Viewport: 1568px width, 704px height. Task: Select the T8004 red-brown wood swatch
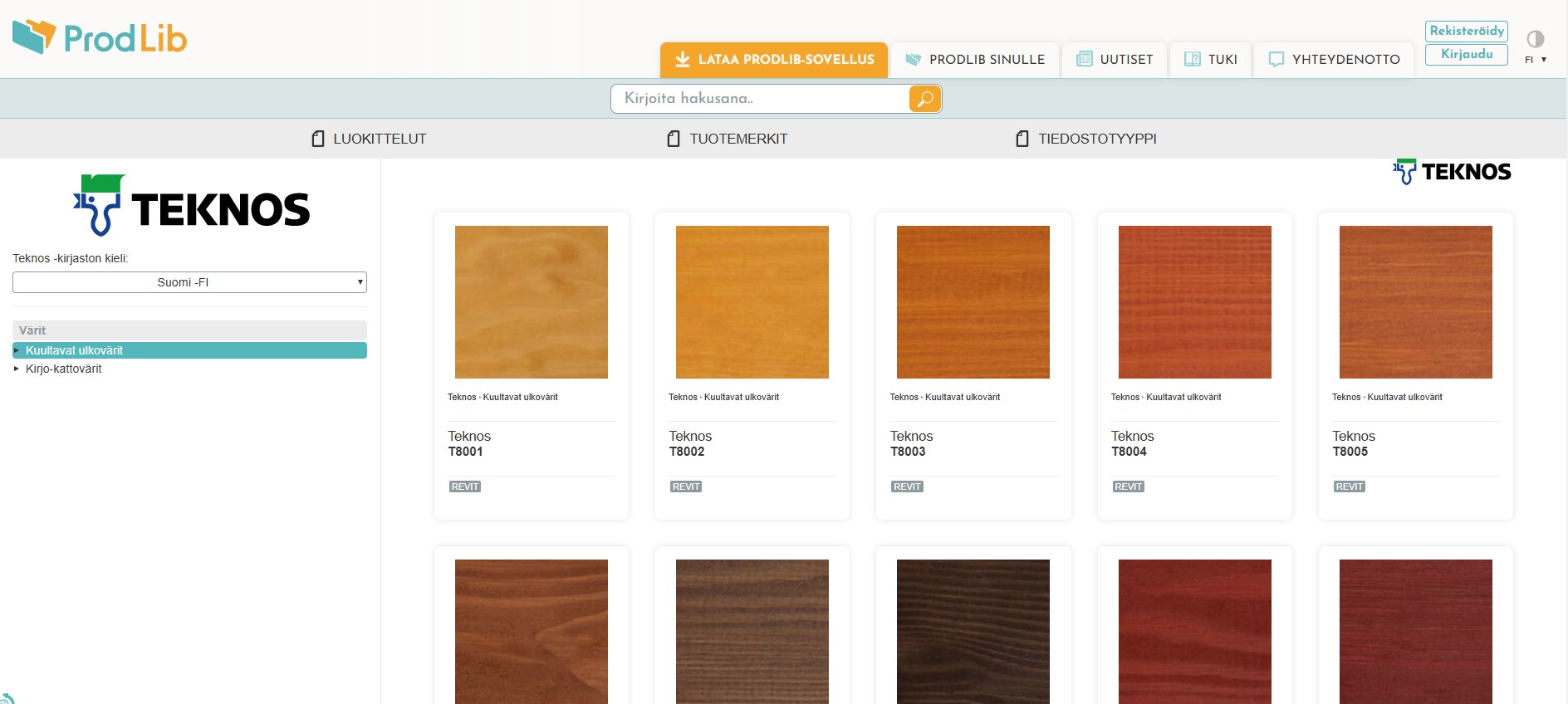(x=1195, y=302)
